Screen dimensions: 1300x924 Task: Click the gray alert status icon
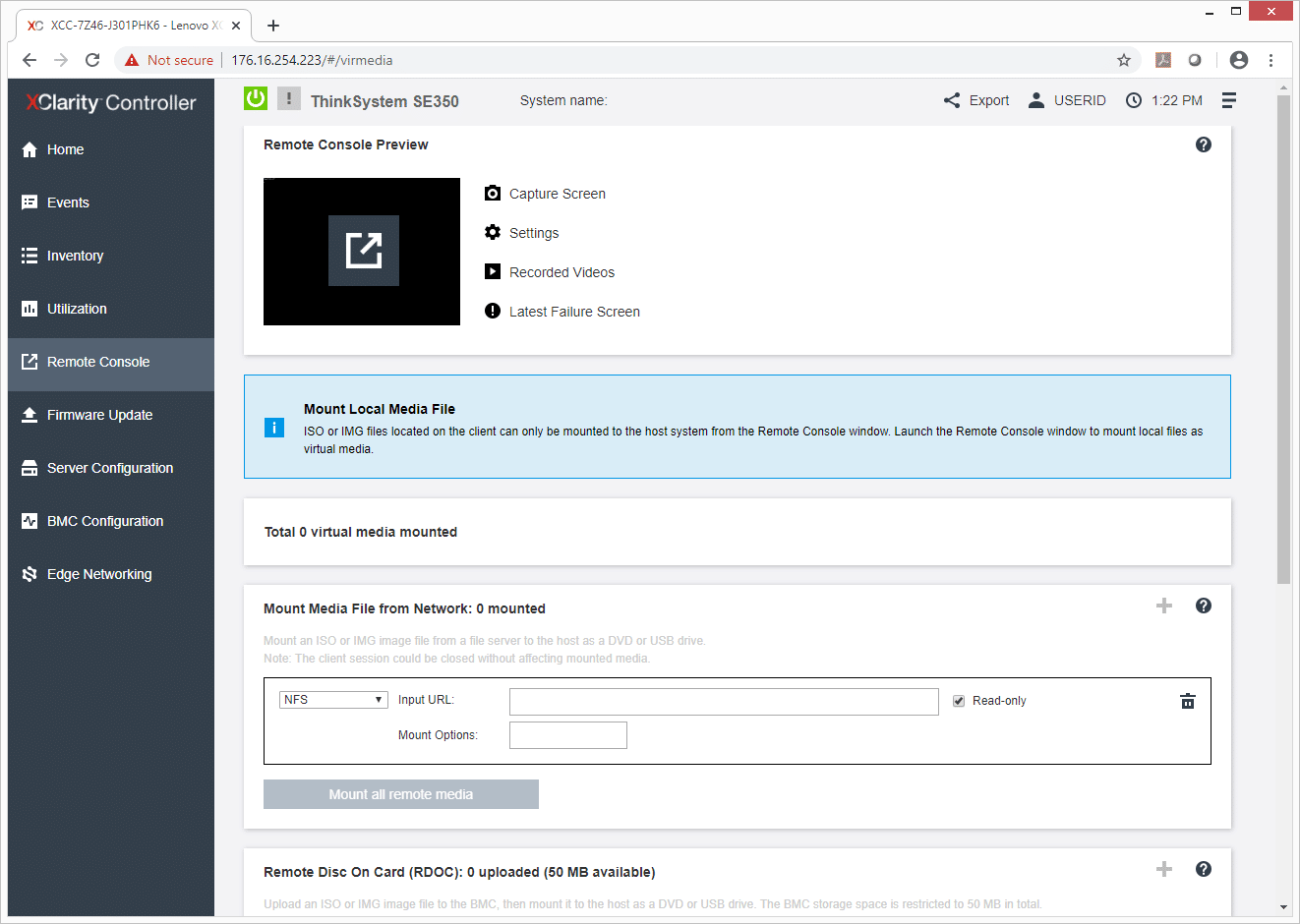[289, 98]
